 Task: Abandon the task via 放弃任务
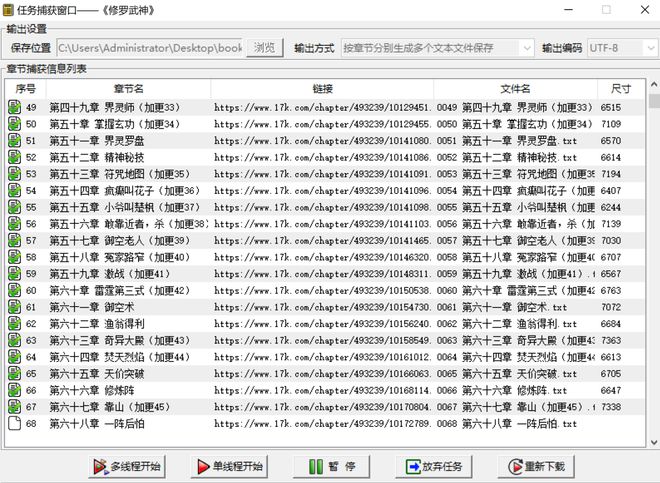[x=433, y=466]
